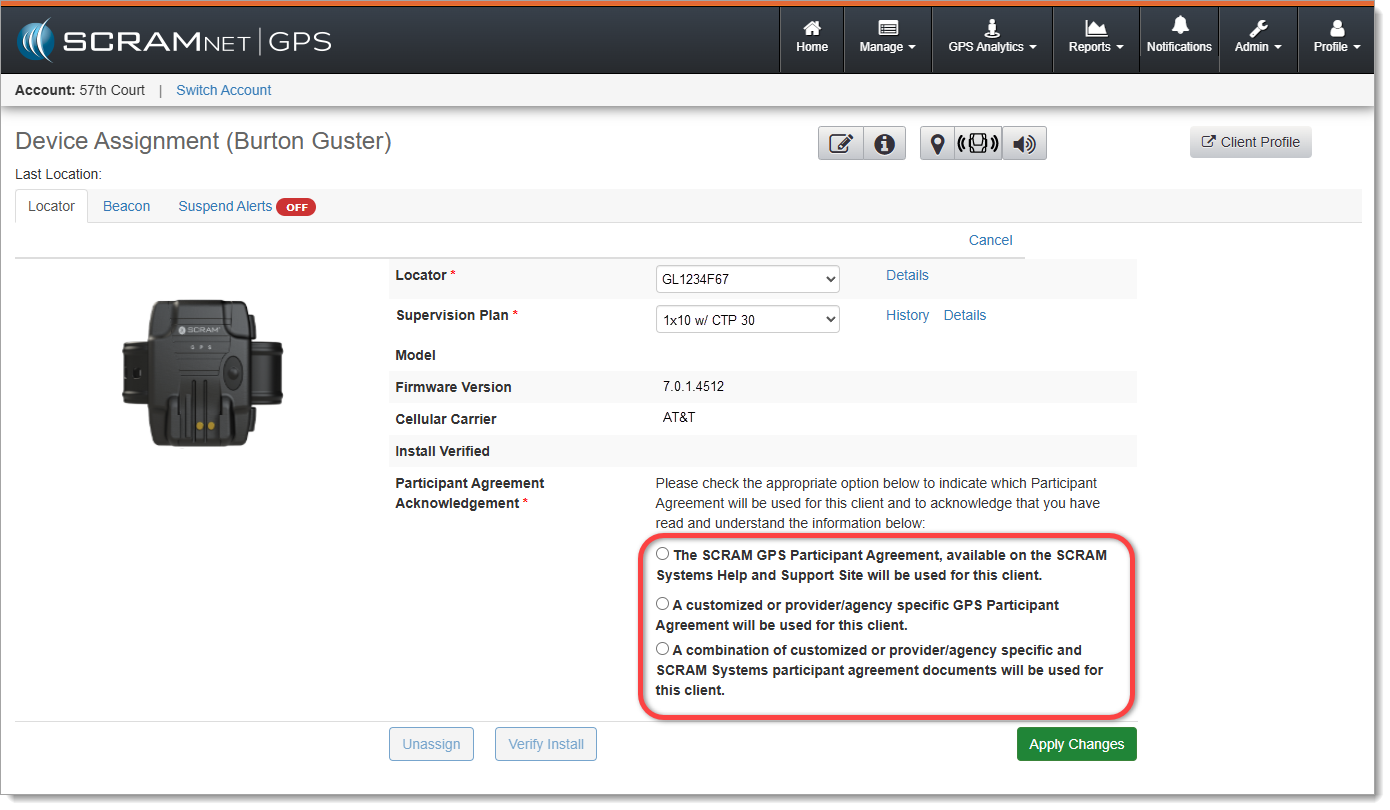This screenshot has height=810, width=1390.
Task: Expand the Supervision Plan dropdown
Action: [x=748, y=320]
